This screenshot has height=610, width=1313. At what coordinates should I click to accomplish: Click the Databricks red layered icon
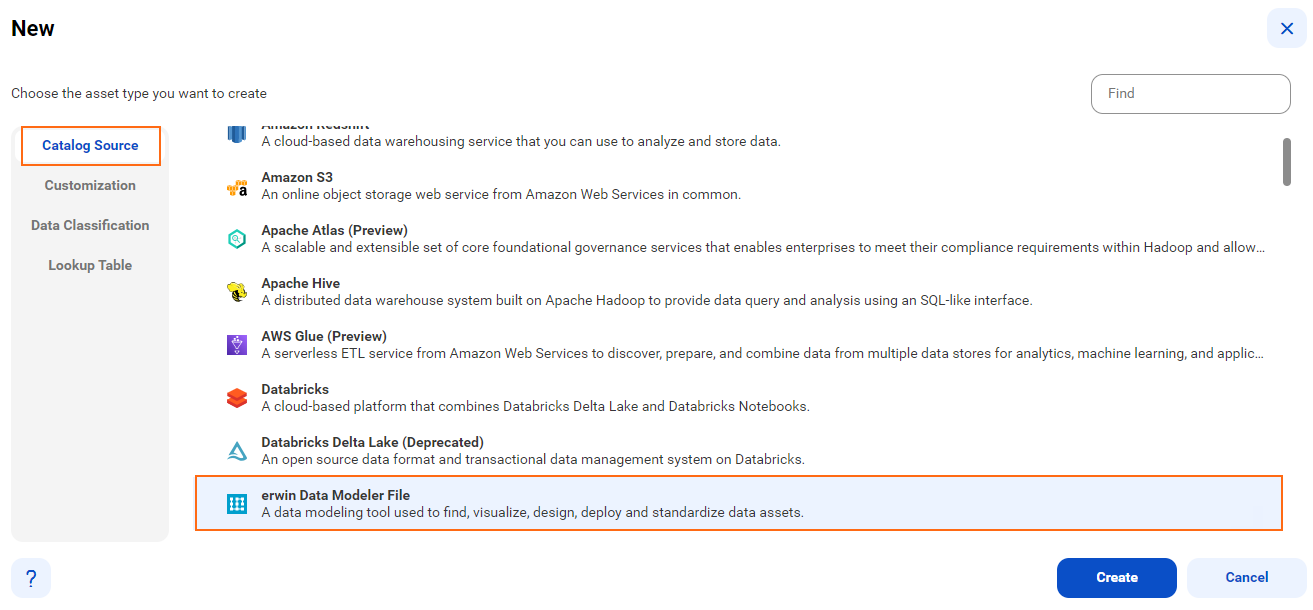237,398
